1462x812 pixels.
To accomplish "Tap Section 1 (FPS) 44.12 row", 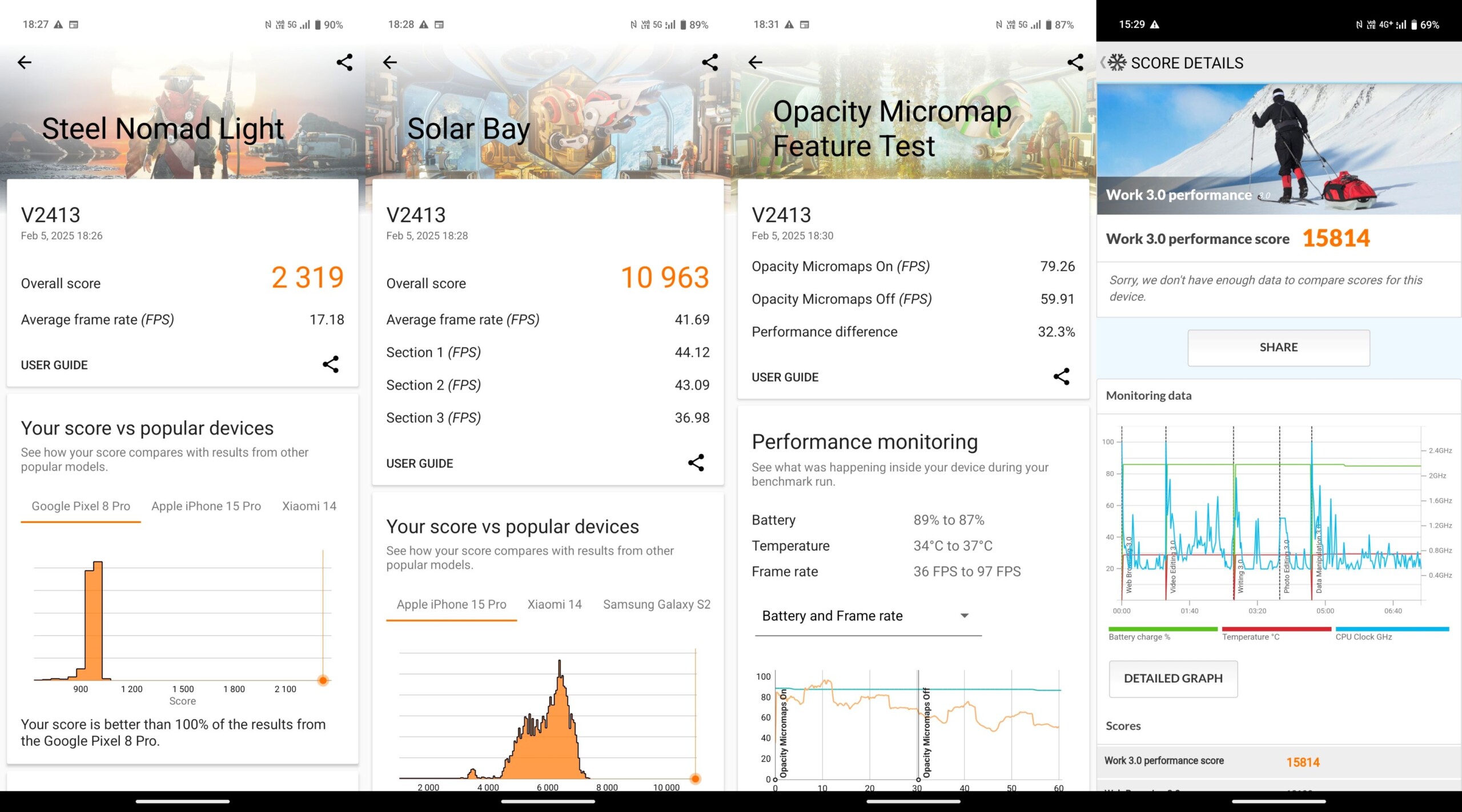I will tap(548, 352).
